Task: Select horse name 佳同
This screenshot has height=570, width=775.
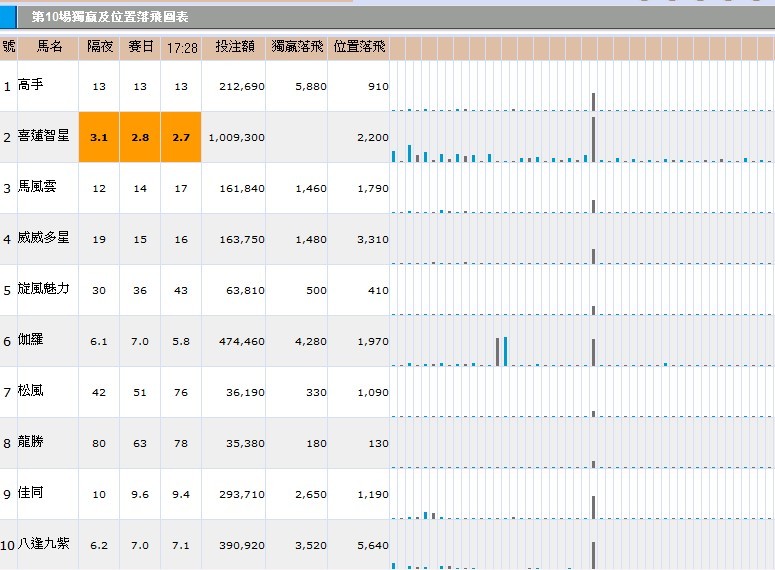Action: pyautogui.click(x=31, y=492)
